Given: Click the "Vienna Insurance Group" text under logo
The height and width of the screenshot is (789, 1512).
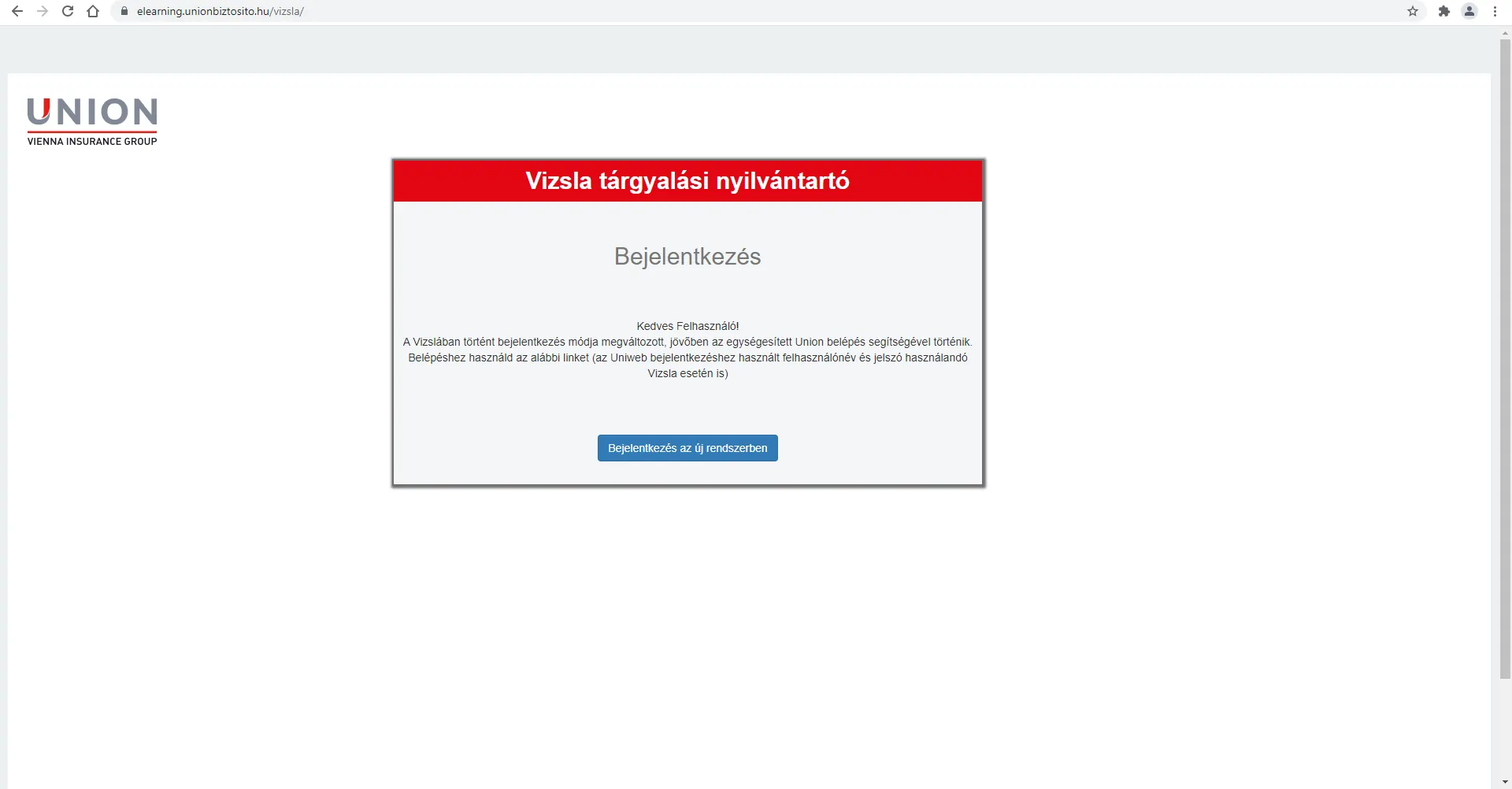Looking at the screenshot, I should click(92, 142).
